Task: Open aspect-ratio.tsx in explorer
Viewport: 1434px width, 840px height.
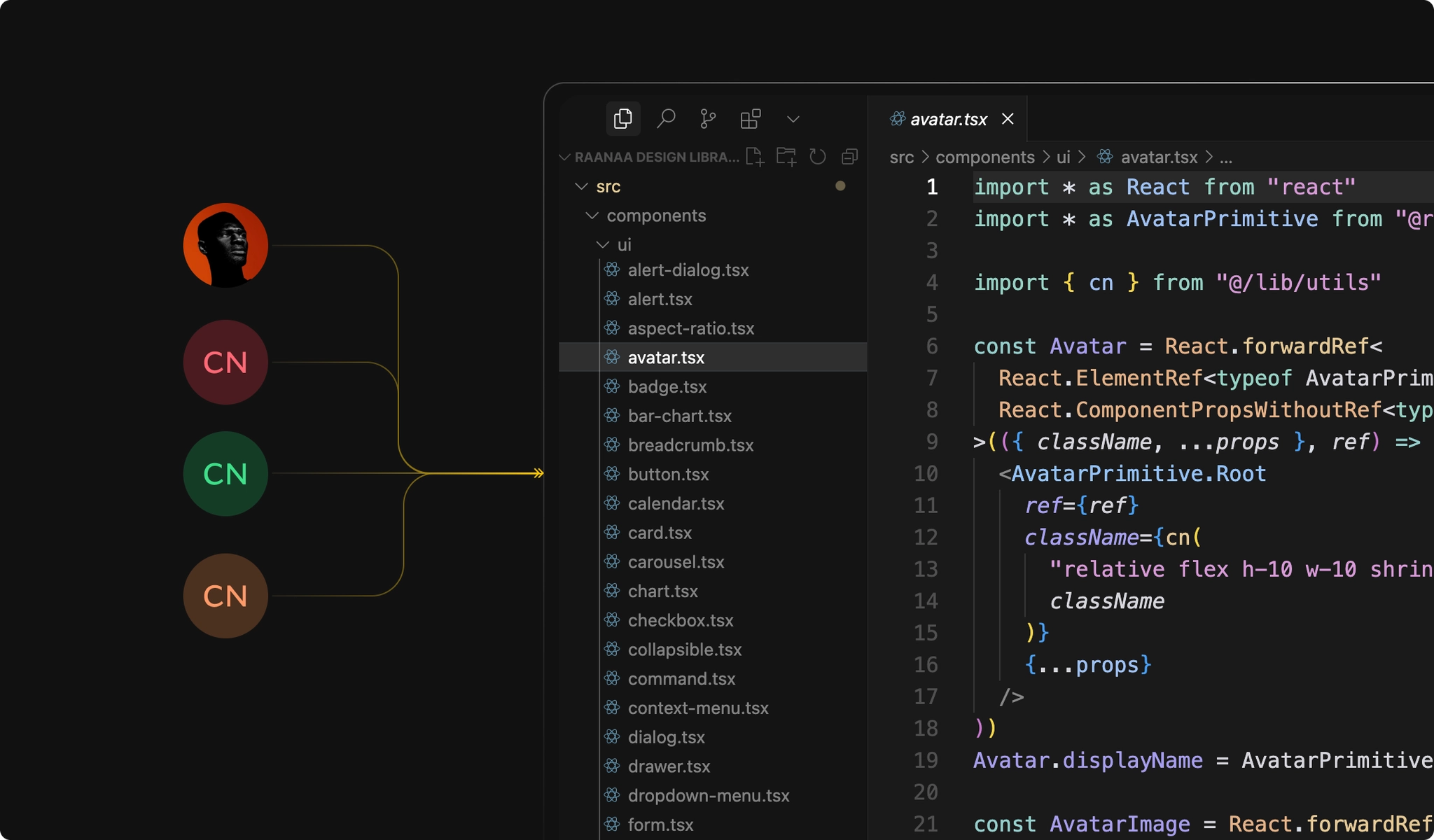Action: 691,328
